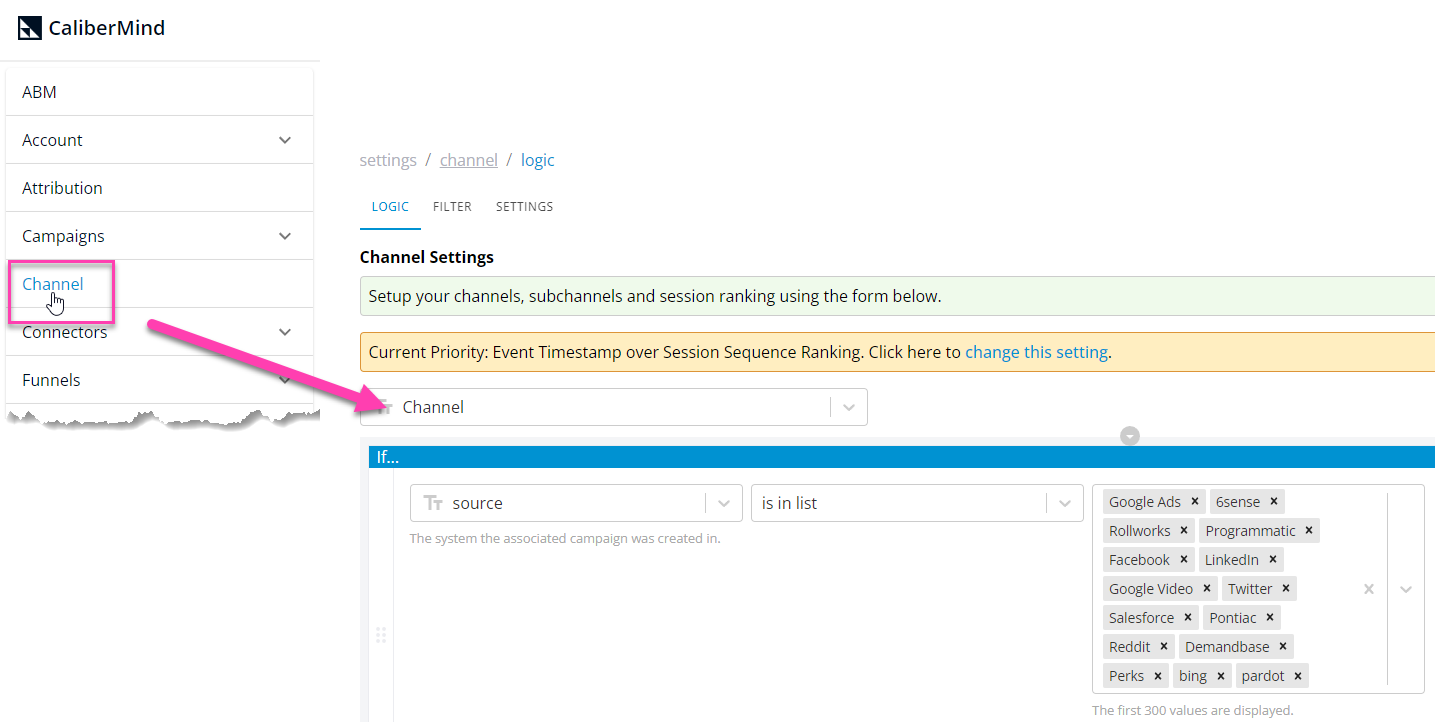This screenshot has width=1435, height=722.
Task: Open the Funnels sidebar item
Action: (159, 380)
